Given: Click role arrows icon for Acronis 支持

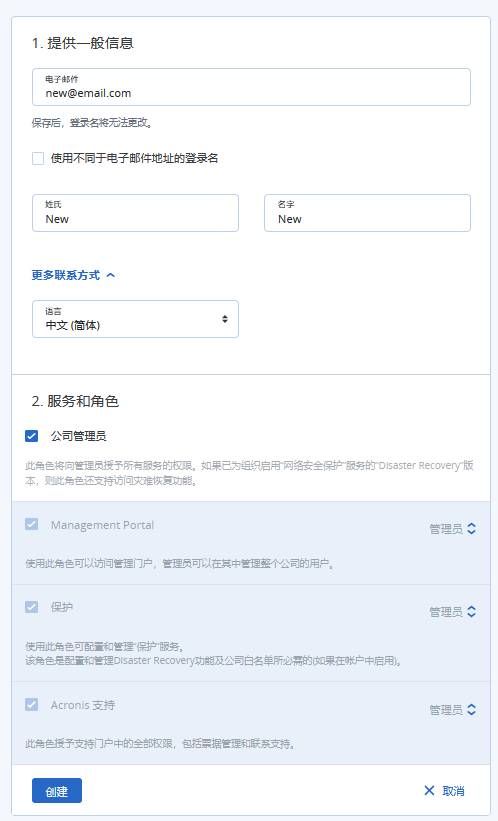Looking at the screenshot, I should coord(471,709).
